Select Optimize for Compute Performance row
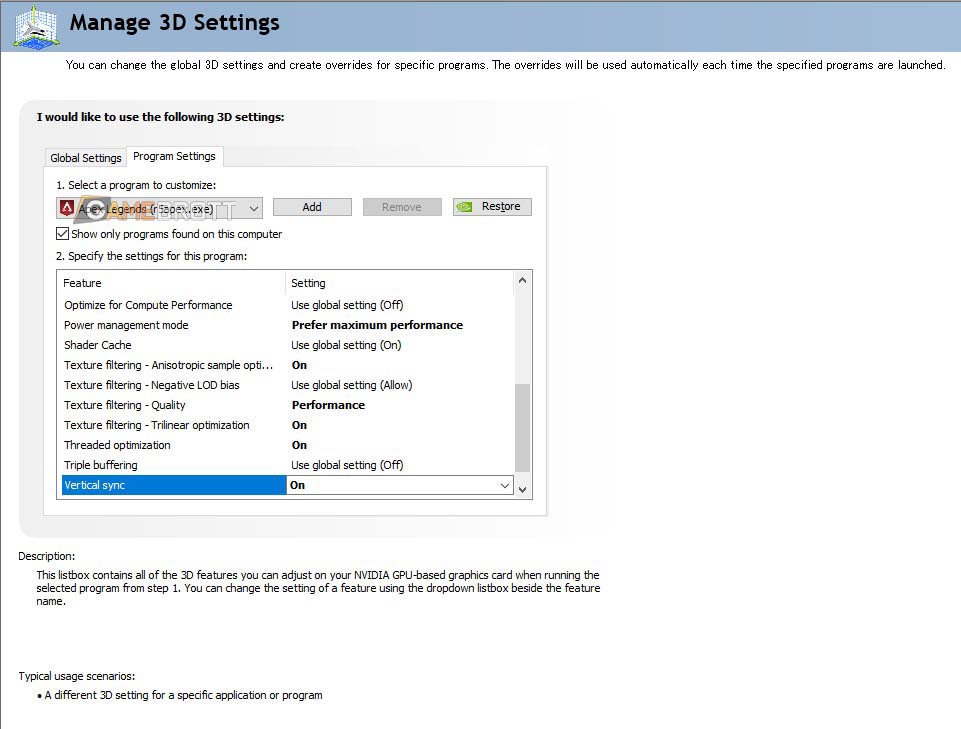The image size is (961, 729). click(148, 305)
